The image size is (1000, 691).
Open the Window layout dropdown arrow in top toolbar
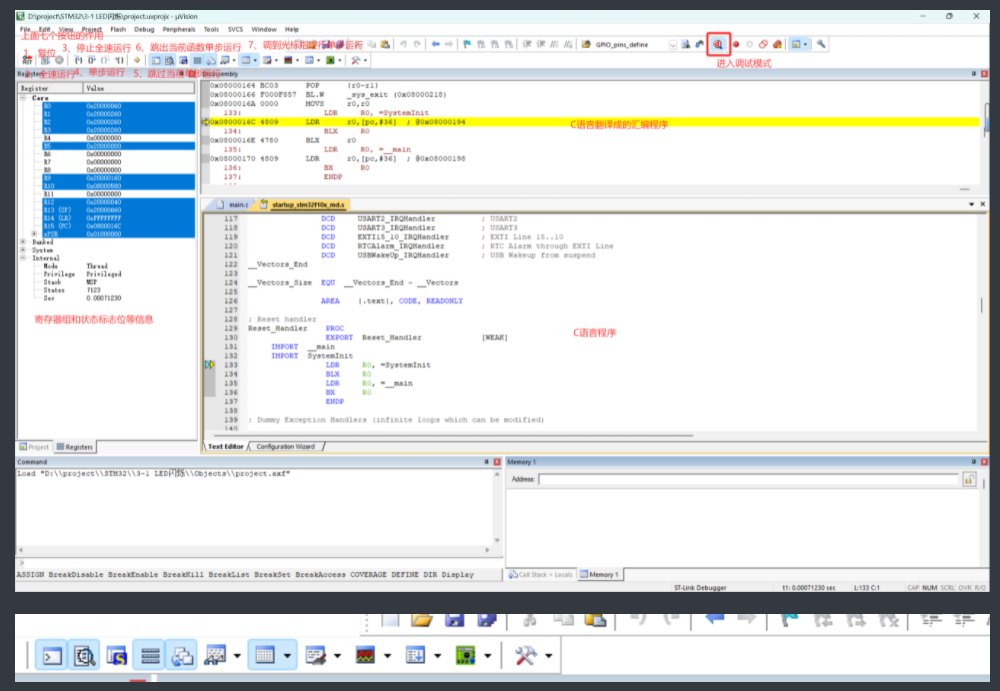(x=805, y=44)
